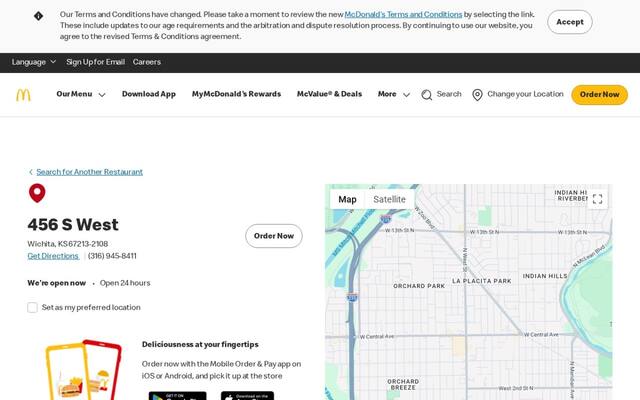Click the red restaurant pin marker

(x=37, y=193)
